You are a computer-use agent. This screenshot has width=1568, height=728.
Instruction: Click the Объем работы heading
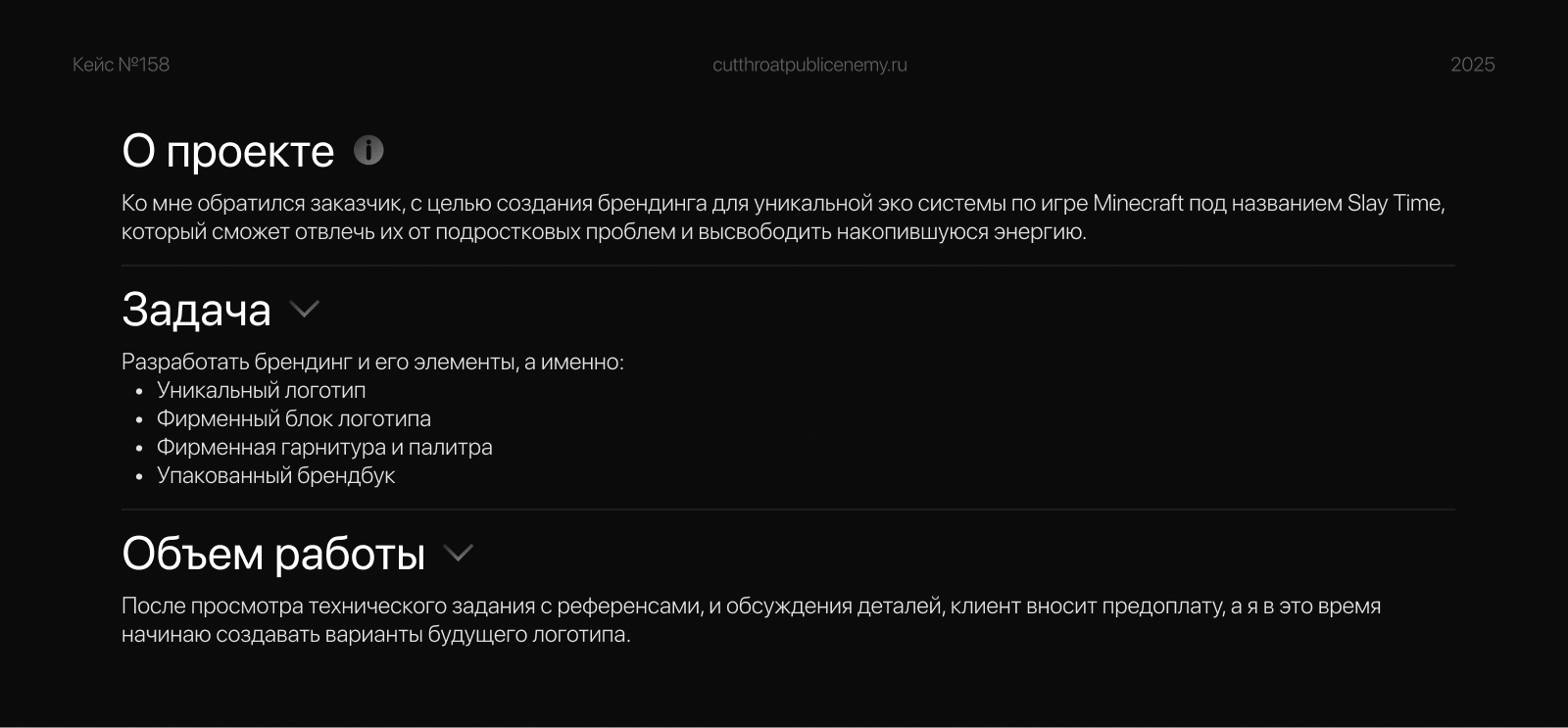tap(273, 554)
